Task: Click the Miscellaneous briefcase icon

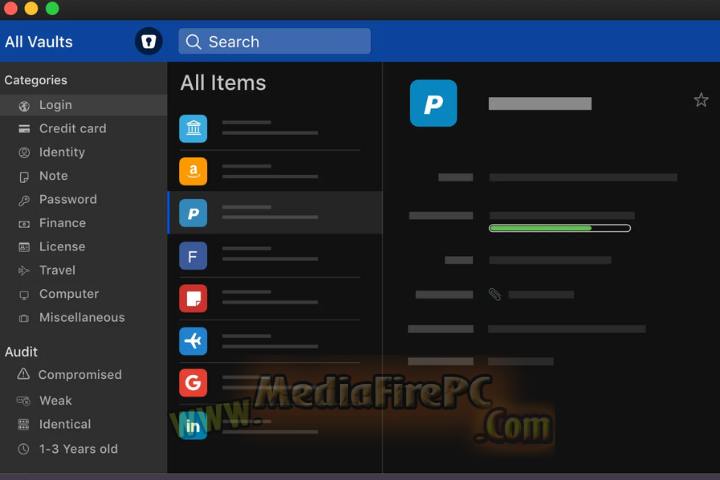Action: click(24, 318)
